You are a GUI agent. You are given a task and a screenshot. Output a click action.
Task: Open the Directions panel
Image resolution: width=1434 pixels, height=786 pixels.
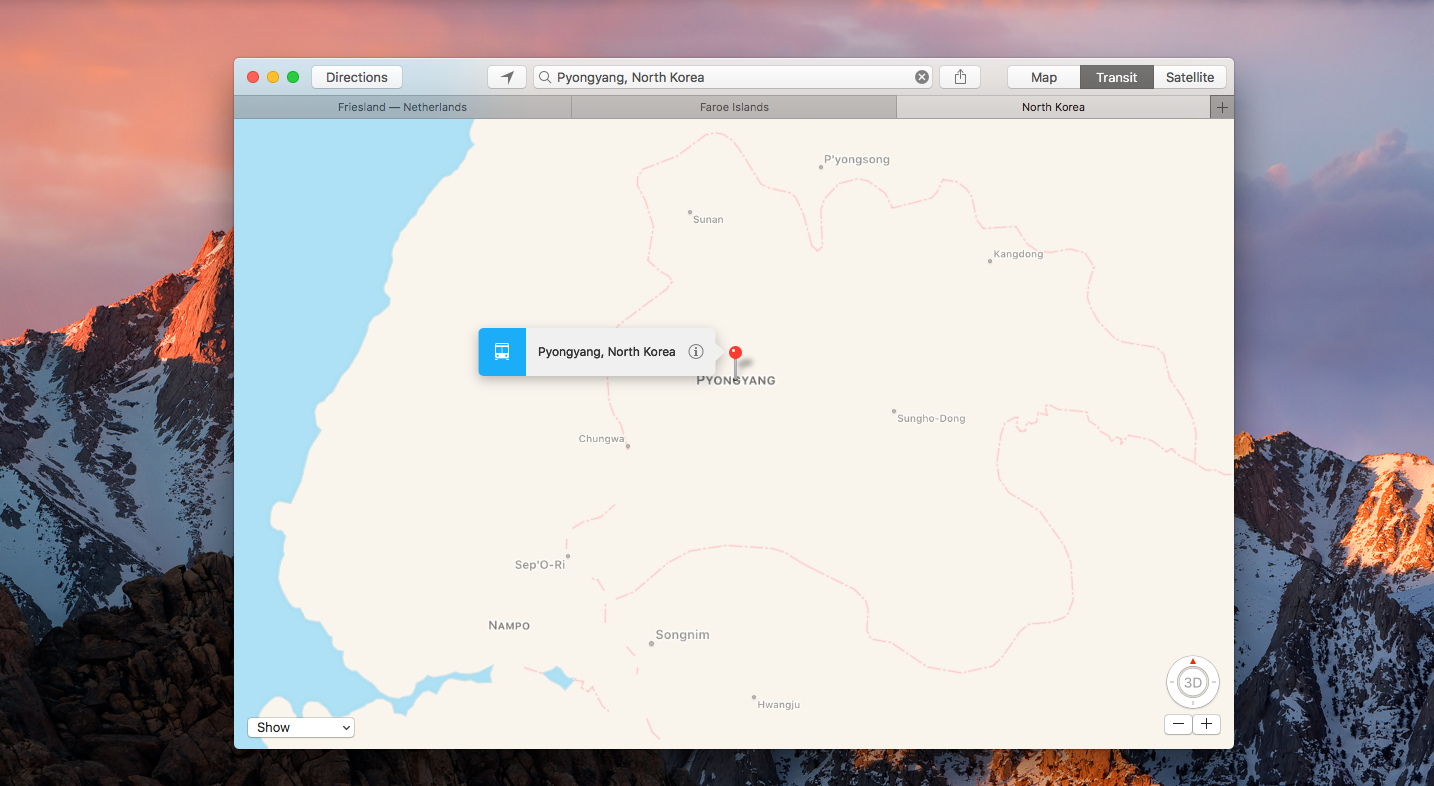[357, 77]
